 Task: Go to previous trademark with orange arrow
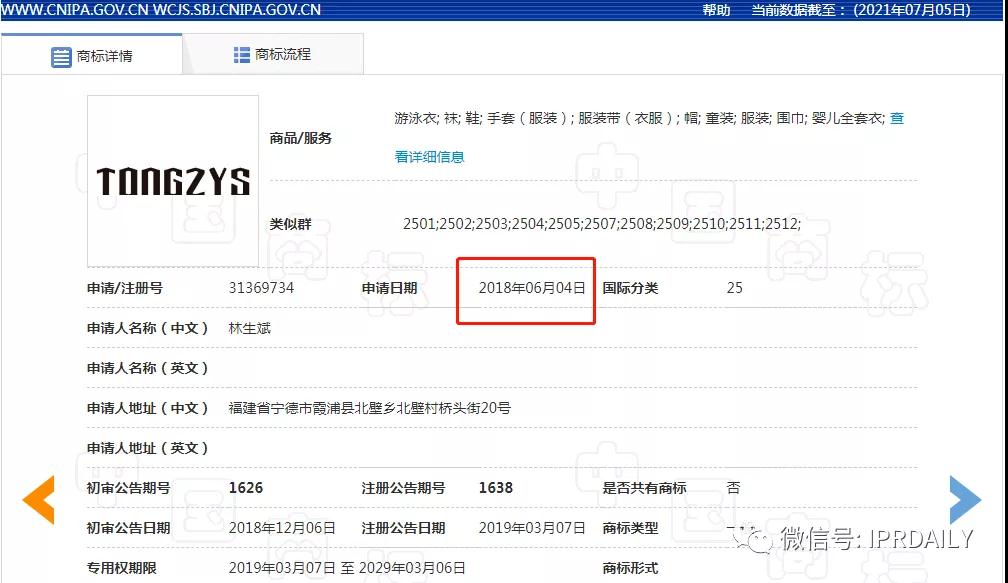pos(39,499)
